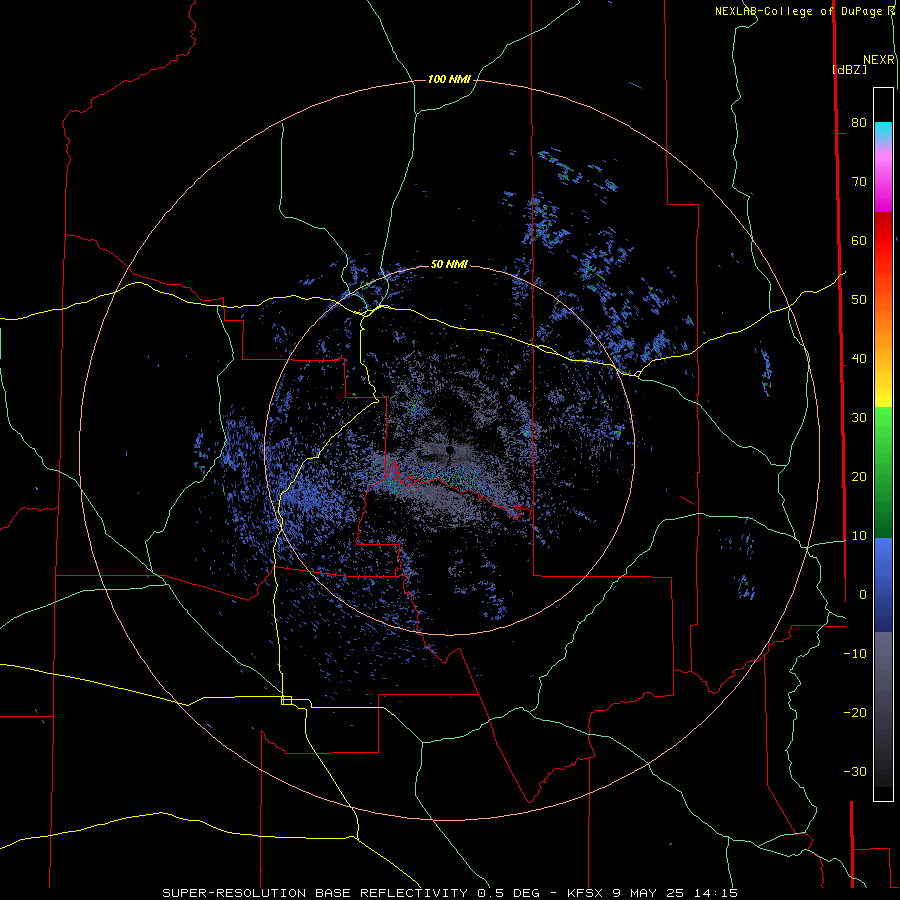Click the "-10" value on the dBZ scale
The width and height of the screenshot is (900, 900).
(x=855, y=654)
